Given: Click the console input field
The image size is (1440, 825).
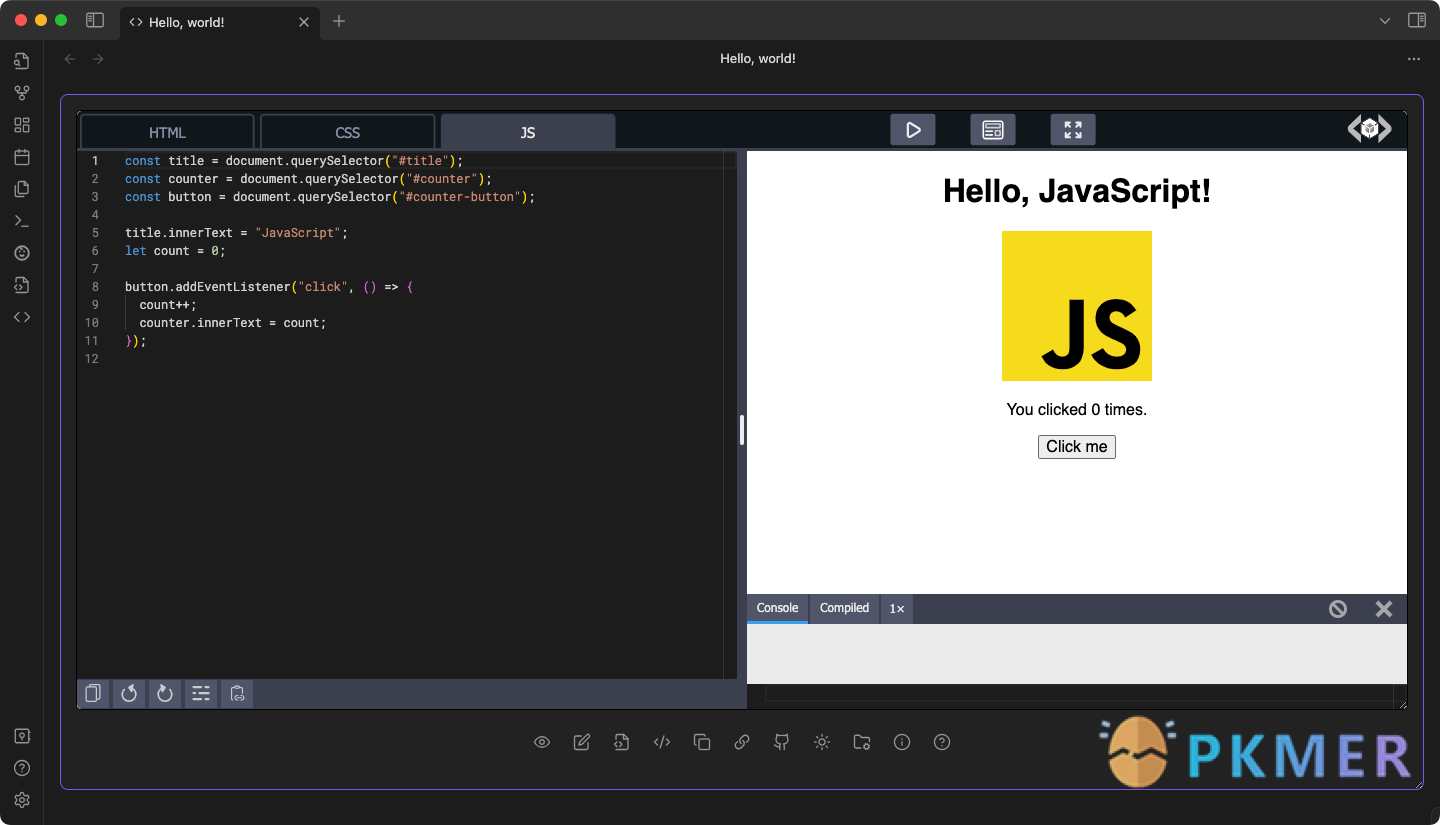Looking at the screenshot, I should pos(1080,692).
